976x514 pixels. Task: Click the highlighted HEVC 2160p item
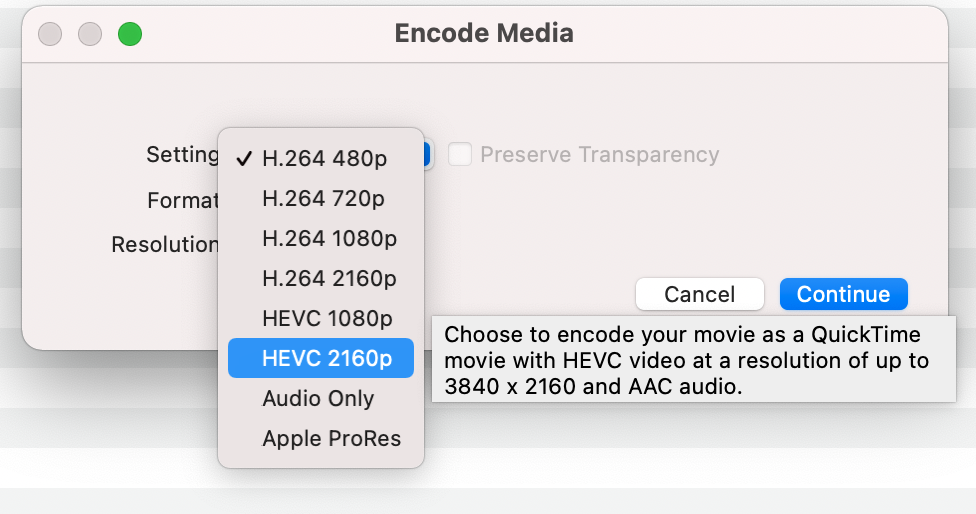pos(327,358)
